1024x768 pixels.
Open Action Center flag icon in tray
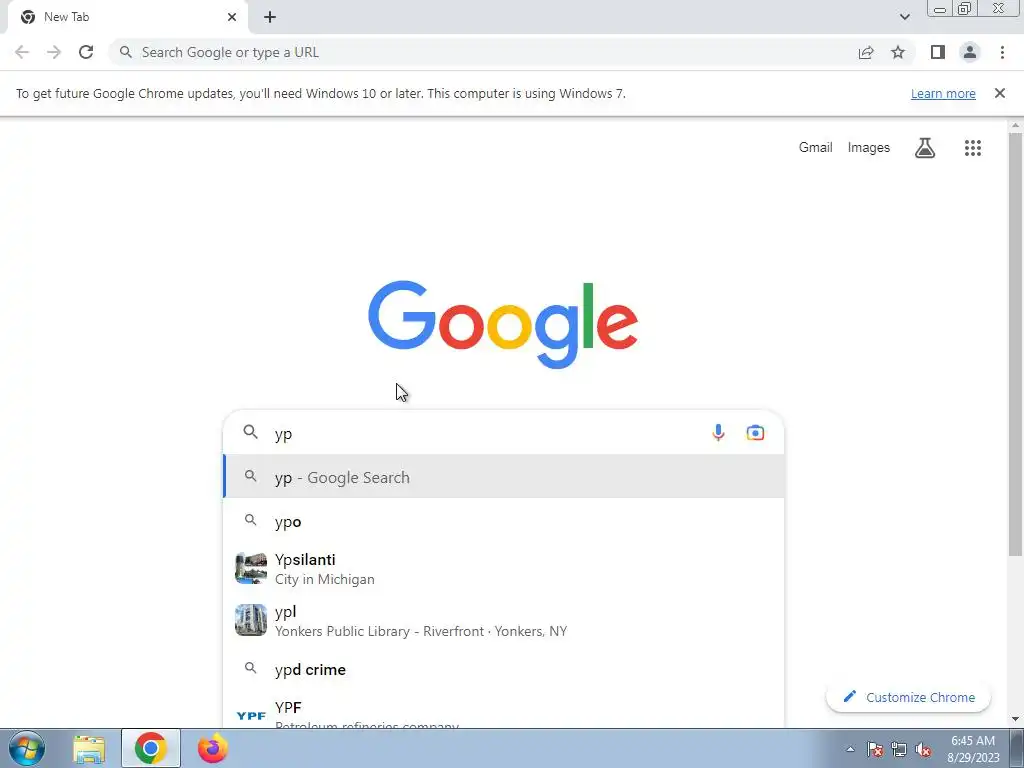(875, 749)
